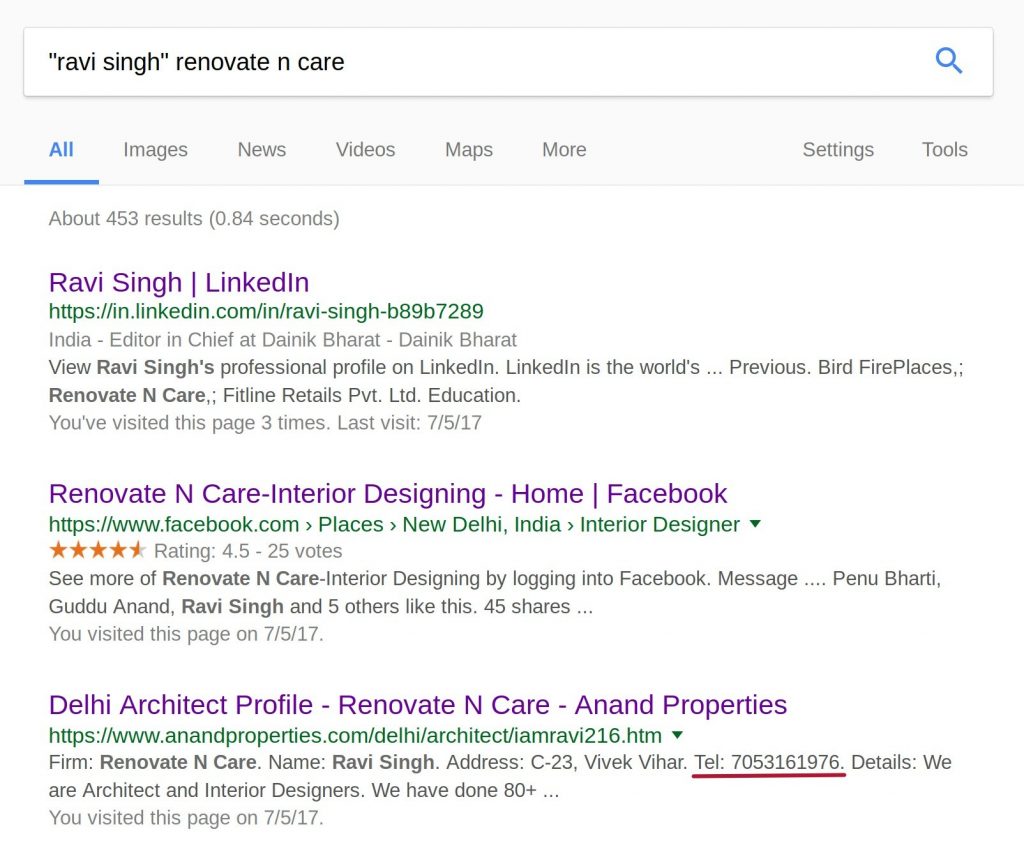The width and height of the screenshot is (1024, 857).
Task: Expand the More search options menu
Action: click(x=564, y=150)
